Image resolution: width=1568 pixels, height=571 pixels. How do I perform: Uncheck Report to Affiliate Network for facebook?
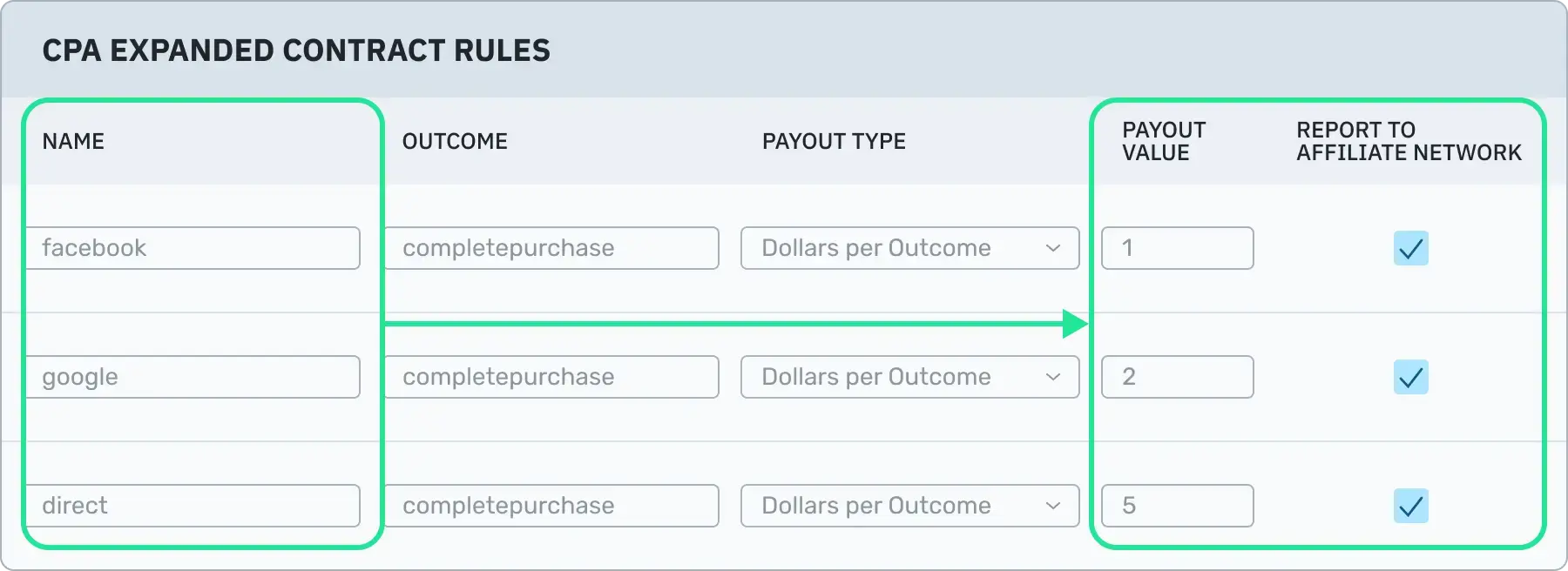pyautogui.click(x=1411, y=248)
